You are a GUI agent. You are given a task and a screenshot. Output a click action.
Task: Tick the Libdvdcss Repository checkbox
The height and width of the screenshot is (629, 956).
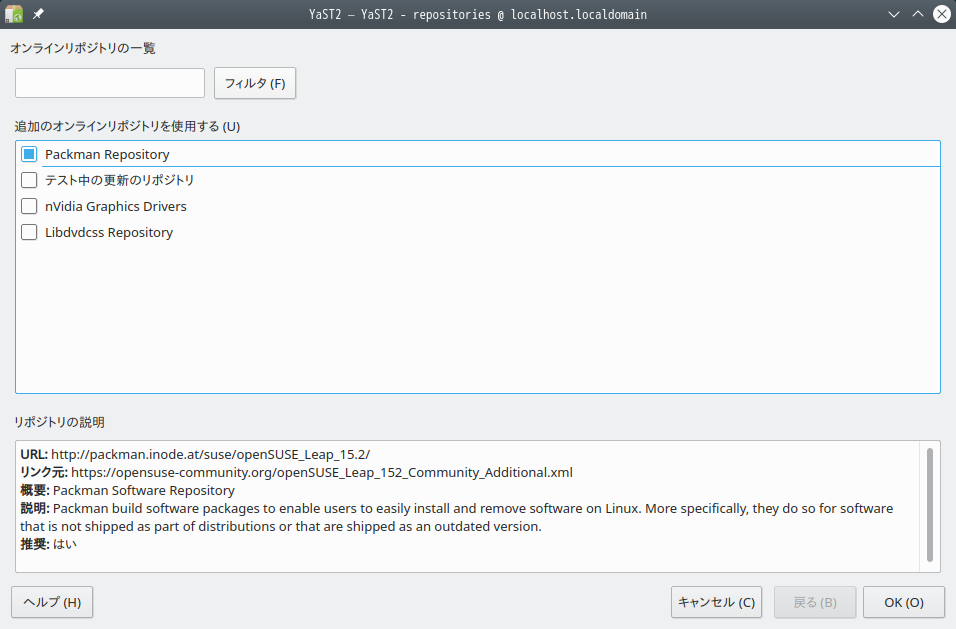[29, 232]
